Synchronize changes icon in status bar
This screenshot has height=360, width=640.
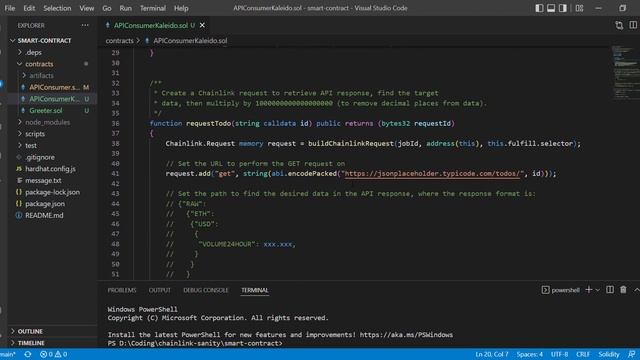pyautogui.click(x=28, y=354)
